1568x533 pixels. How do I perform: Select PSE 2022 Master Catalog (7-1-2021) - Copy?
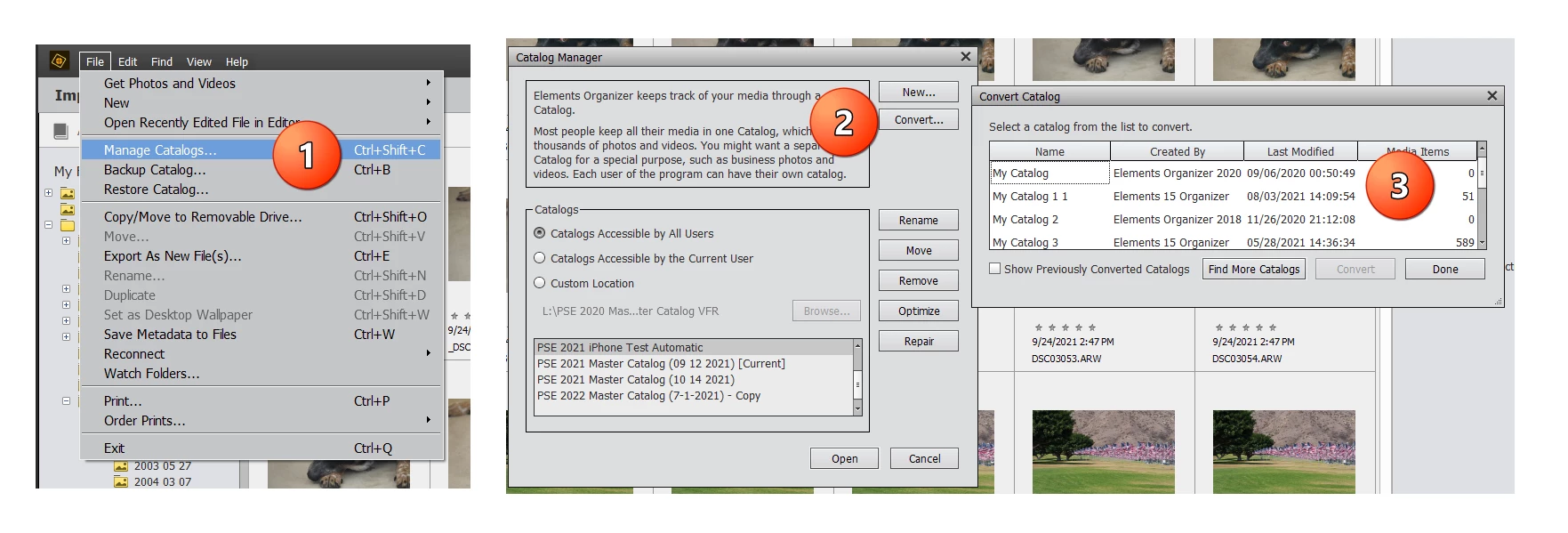694,395
